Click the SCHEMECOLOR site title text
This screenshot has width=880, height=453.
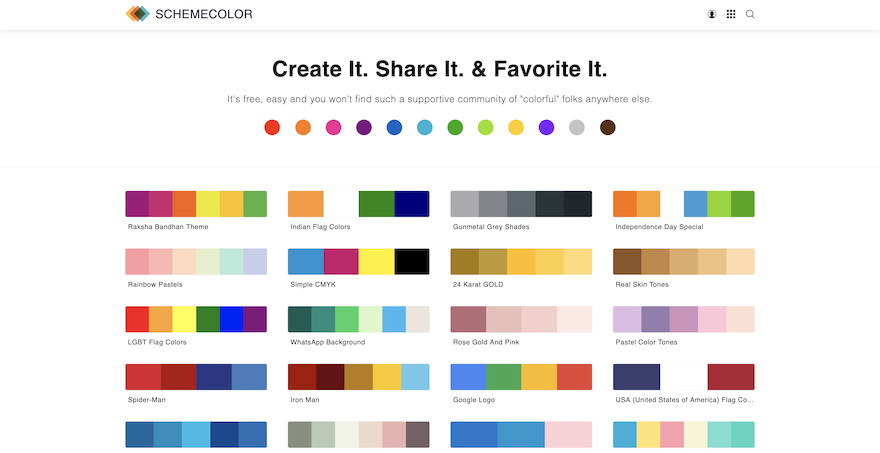(204, 15)
